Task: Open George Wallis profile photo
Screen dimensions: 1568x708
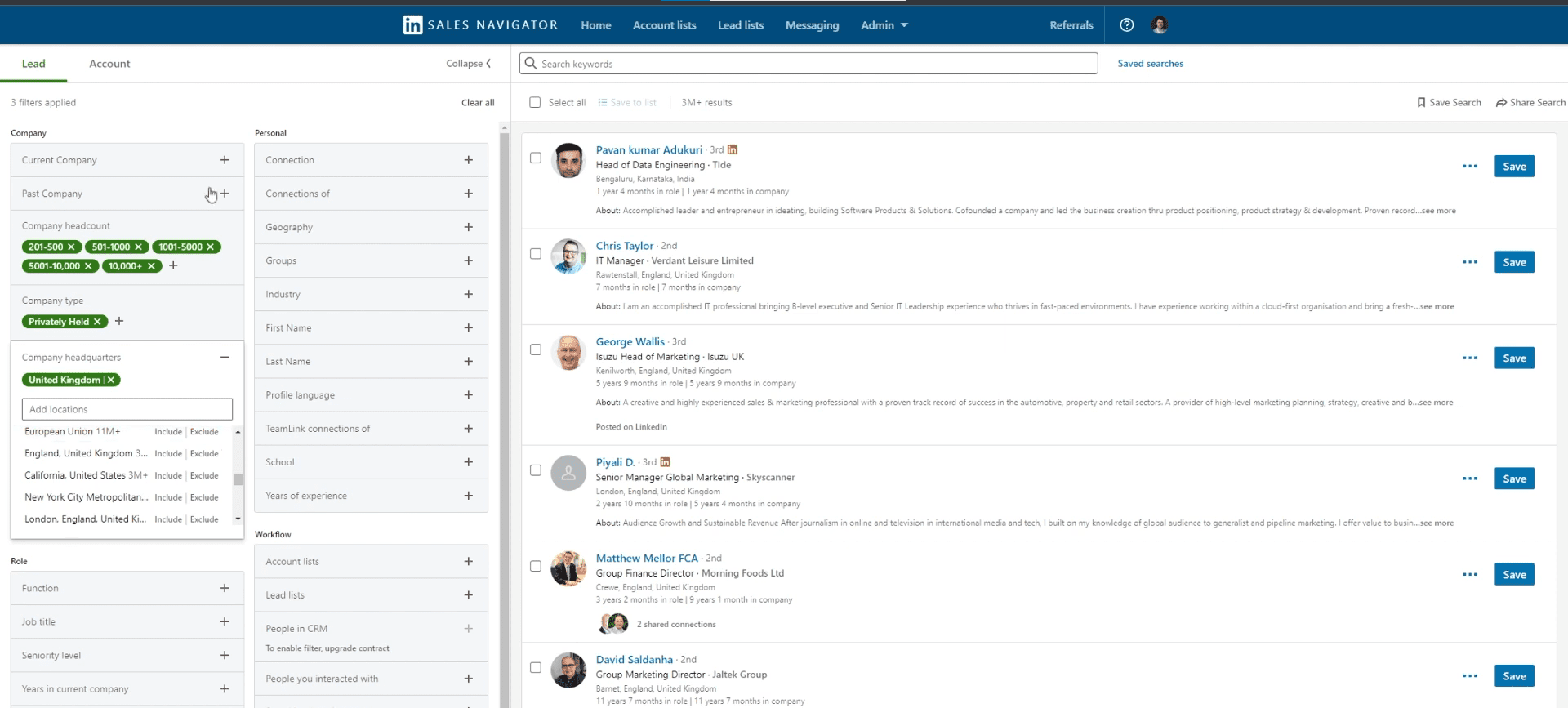Action: (568, 353)
